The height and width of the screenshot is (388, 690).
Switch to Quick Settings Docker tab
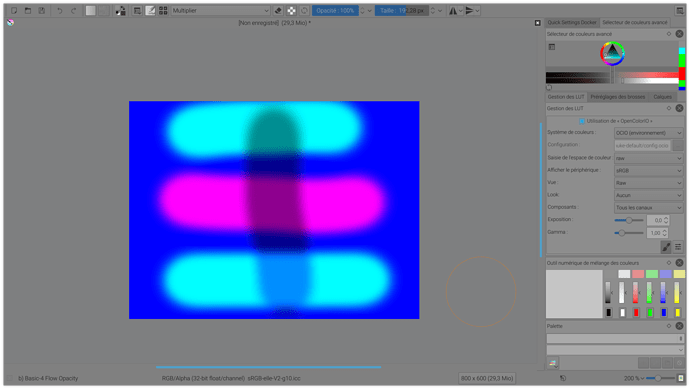(x=572, y=22)
